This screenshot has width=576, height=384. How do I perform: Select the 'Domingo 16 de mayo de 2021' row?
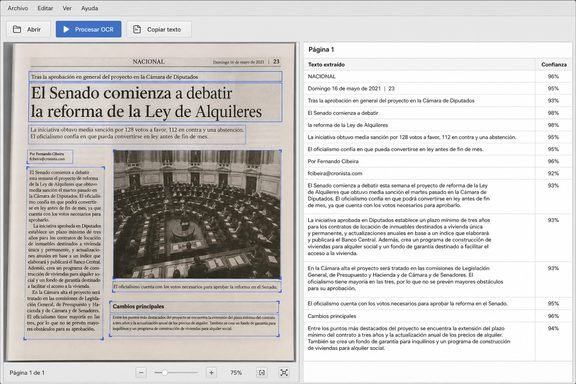[x=438, y=89]
